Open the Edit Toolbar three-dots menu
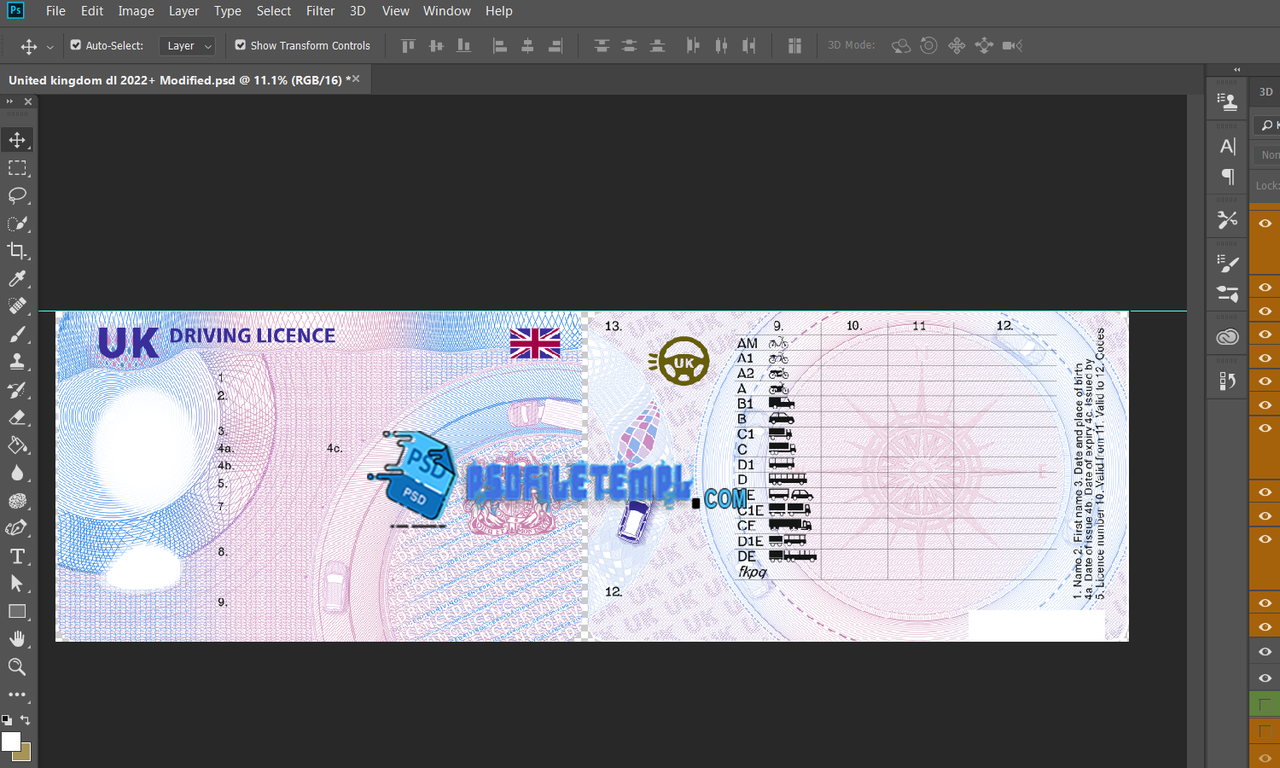Viewport: 1280px width, 768px height. (17, 695)
